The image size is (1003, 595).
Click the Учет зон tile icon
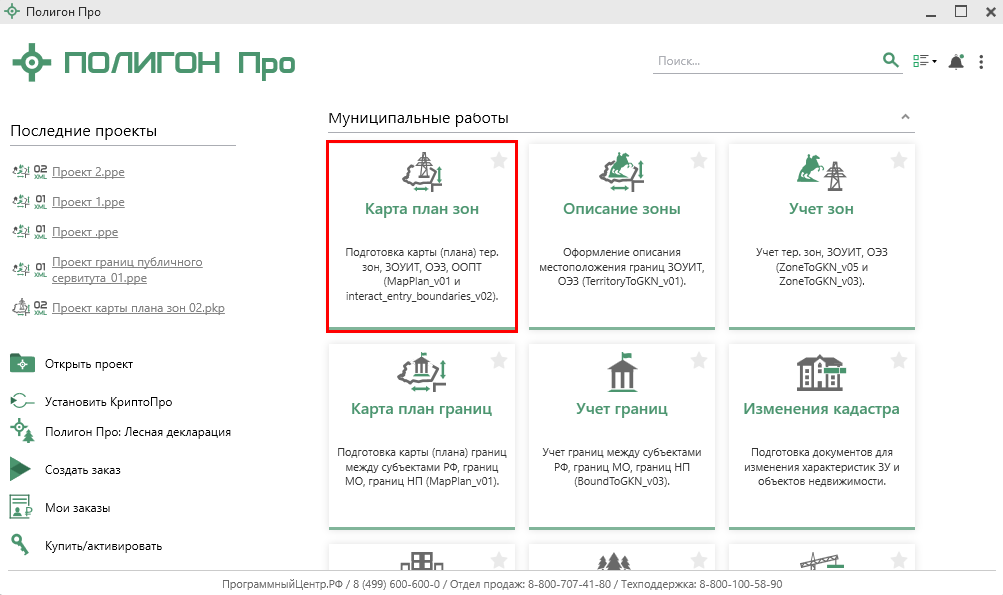tap(821, 172)
